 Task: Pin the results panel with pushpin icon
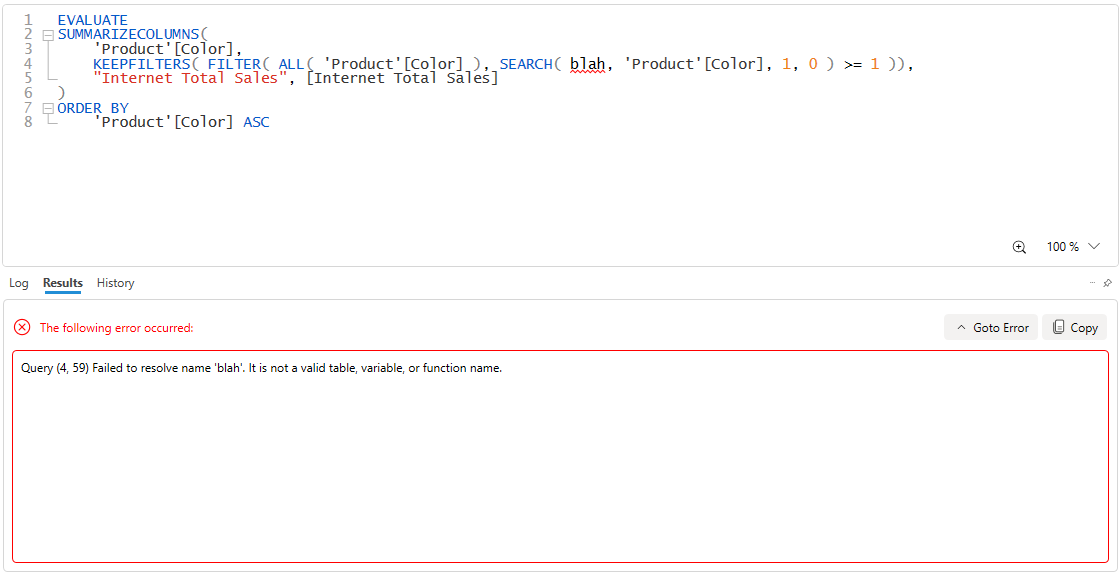[1107, 283]
